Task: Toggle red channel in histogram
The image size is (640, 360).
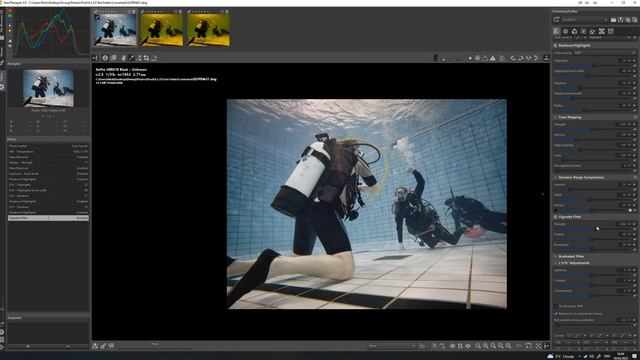Action: (10, 11)
